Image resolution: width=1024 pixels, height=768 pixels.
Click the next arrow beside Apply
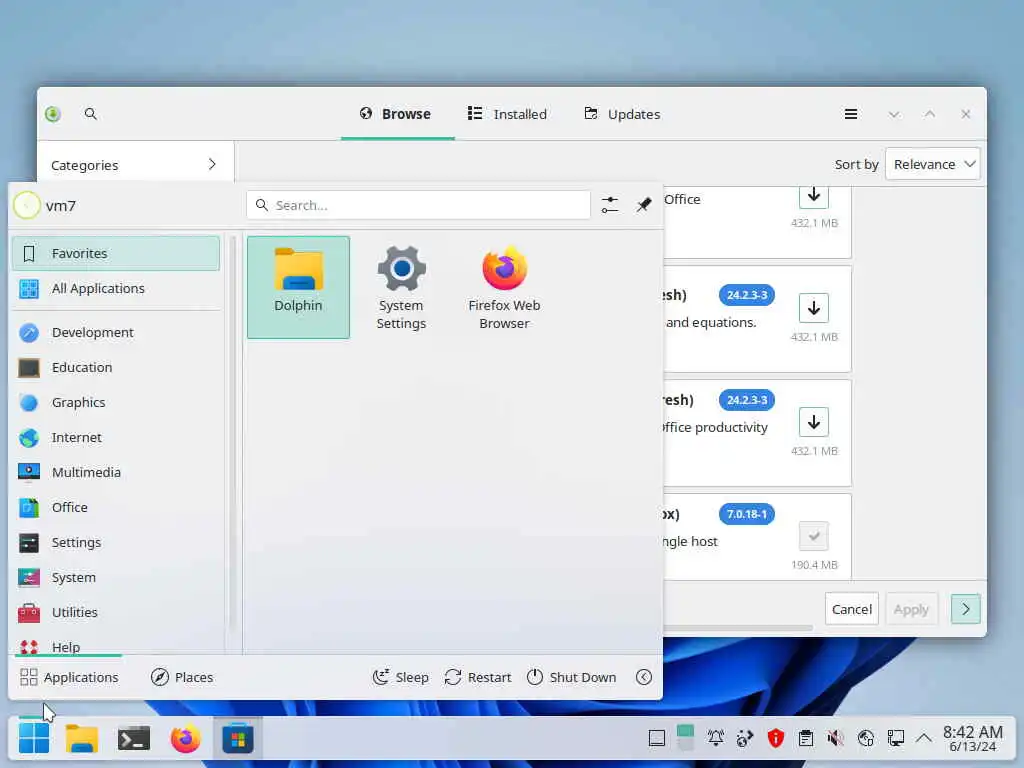click(965, 609)
